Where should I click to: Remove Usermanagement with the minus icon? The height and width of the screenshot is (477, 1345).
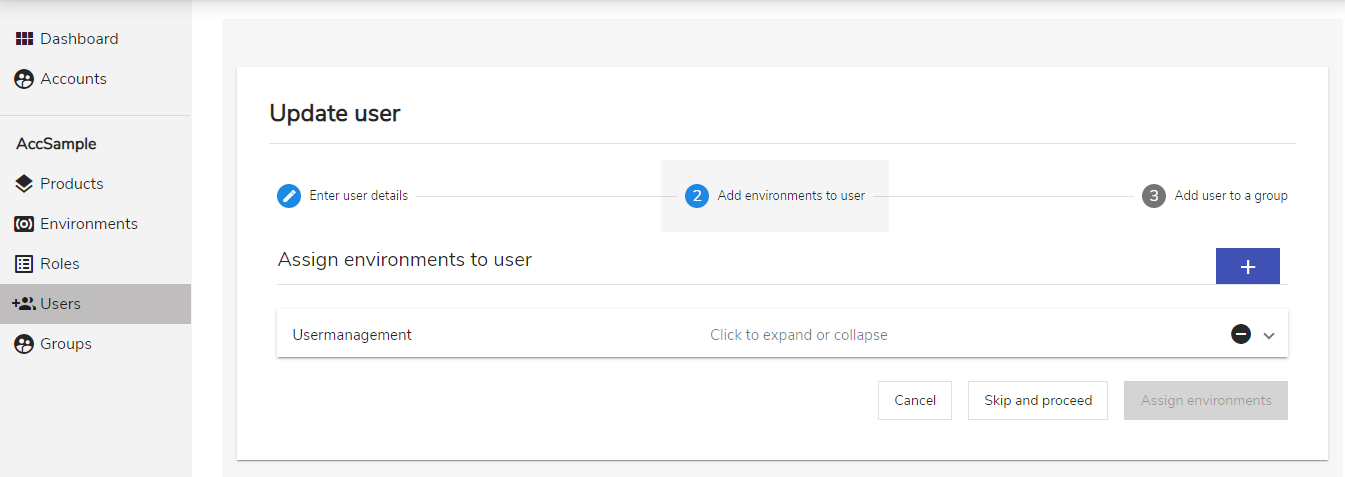(1241, 334)
